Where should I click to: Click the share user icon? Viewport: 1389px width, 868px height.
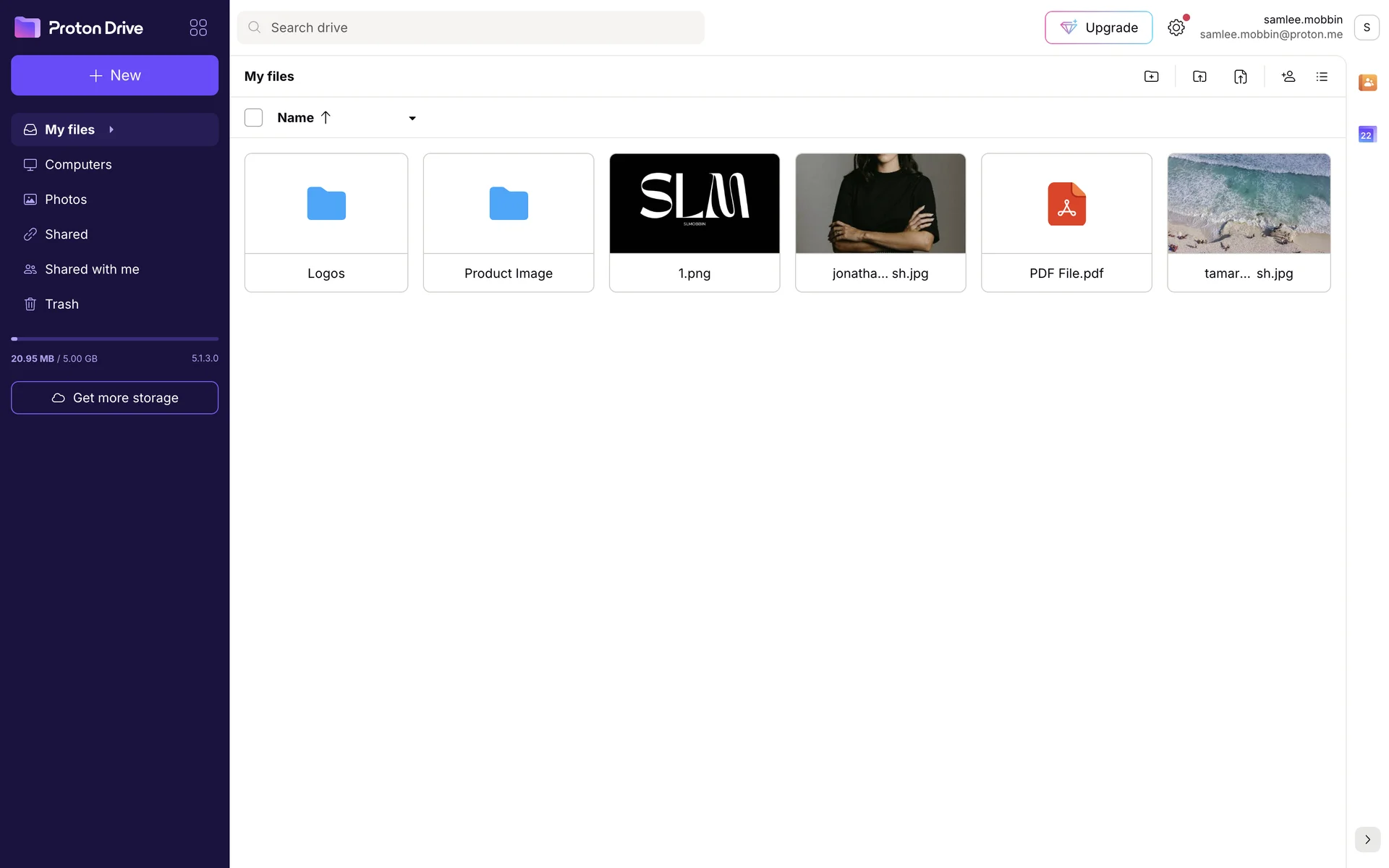click(1288, 77)
